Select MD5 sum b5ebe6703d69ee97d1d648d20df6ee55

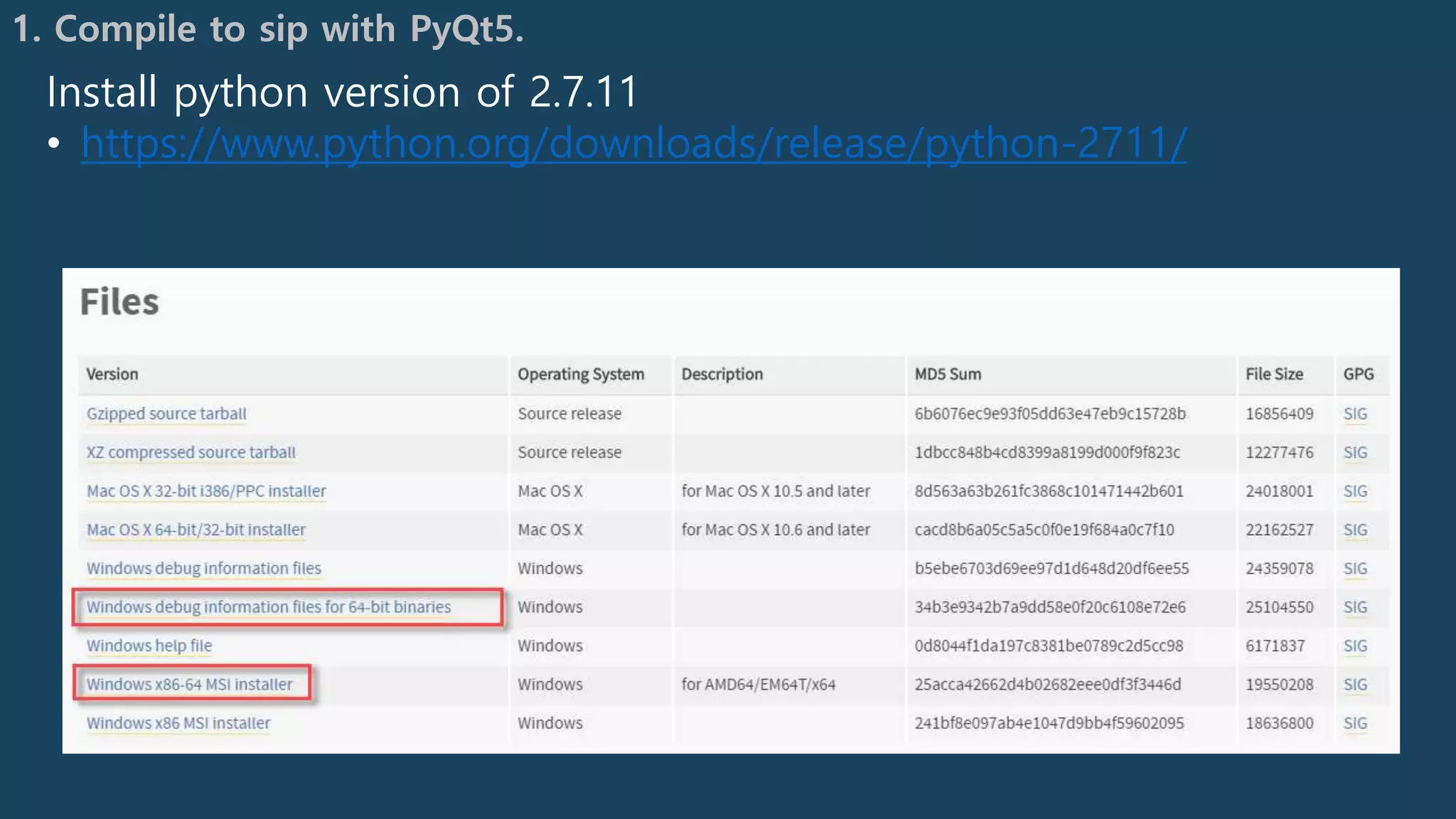click(x=1051, y=568)
